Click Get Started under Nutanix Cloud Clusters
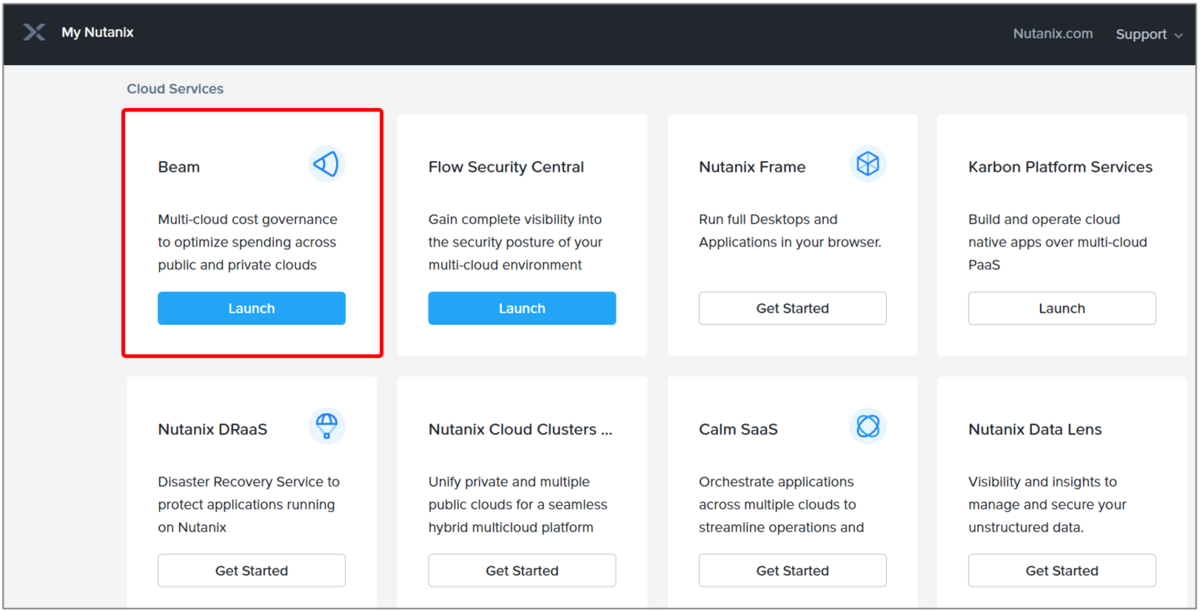 (x=522, y=570)
